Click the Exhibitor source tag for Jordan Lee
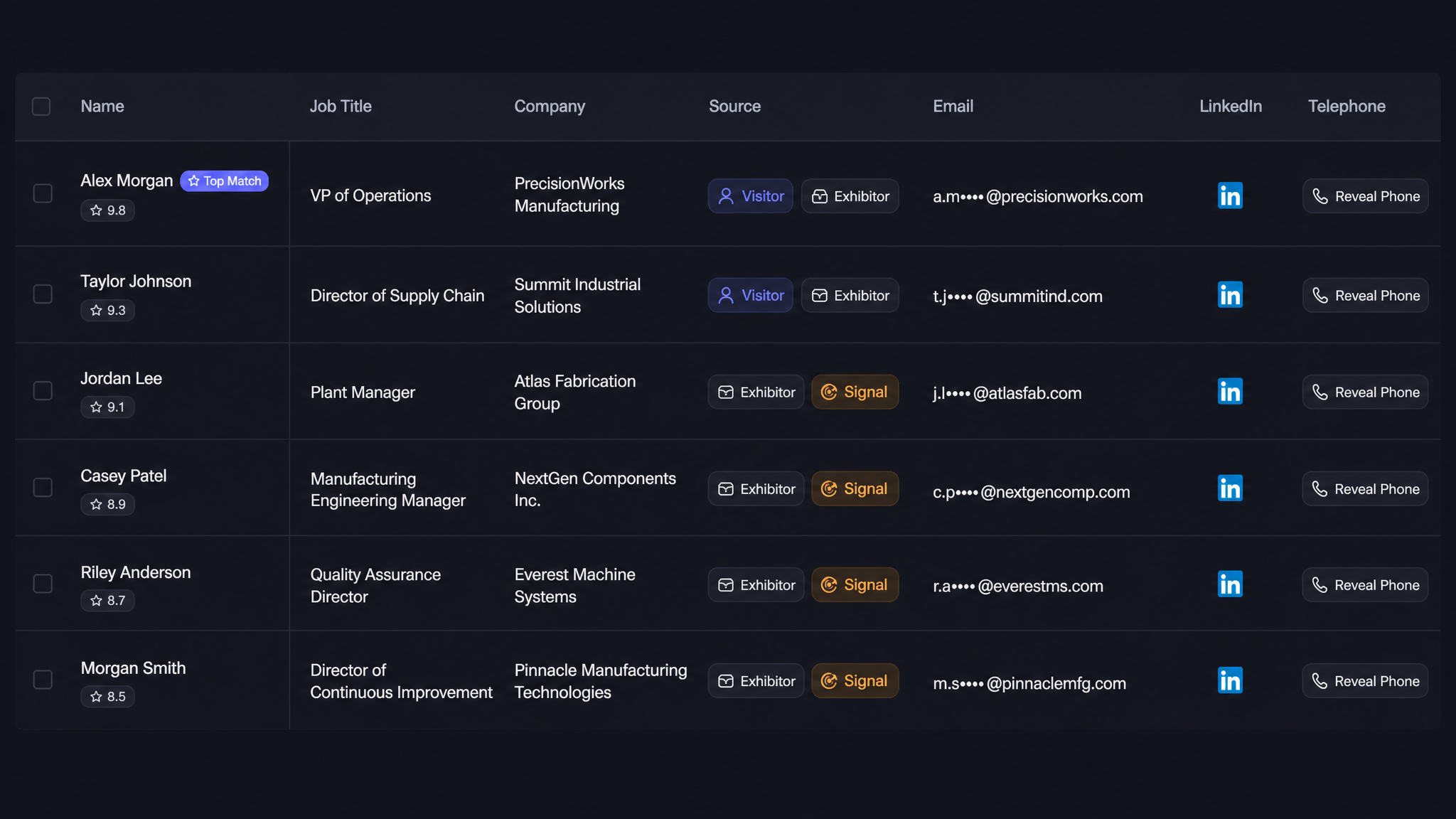Image resolution: width=1456 pixels, height=819 pixels. (x=756, y=392)
